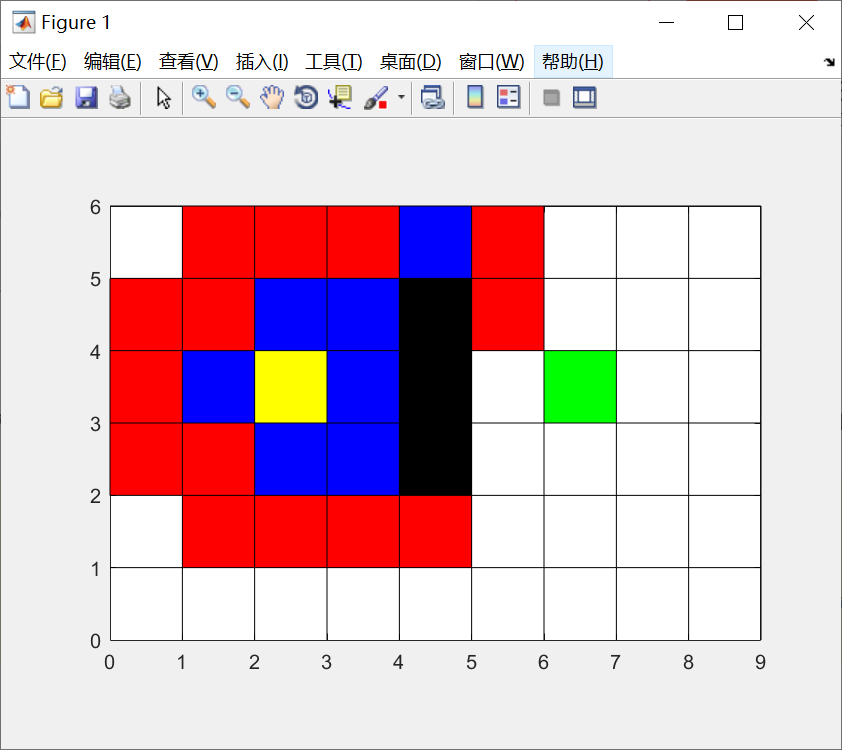
Task: Click the Show Plot Tools icon
Action: pos(584,98)
